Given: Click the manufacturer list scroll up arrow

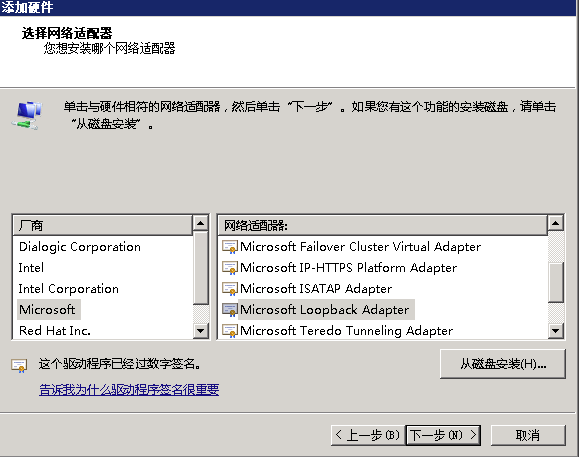Looking at the screenshot, I should (201, 223).
